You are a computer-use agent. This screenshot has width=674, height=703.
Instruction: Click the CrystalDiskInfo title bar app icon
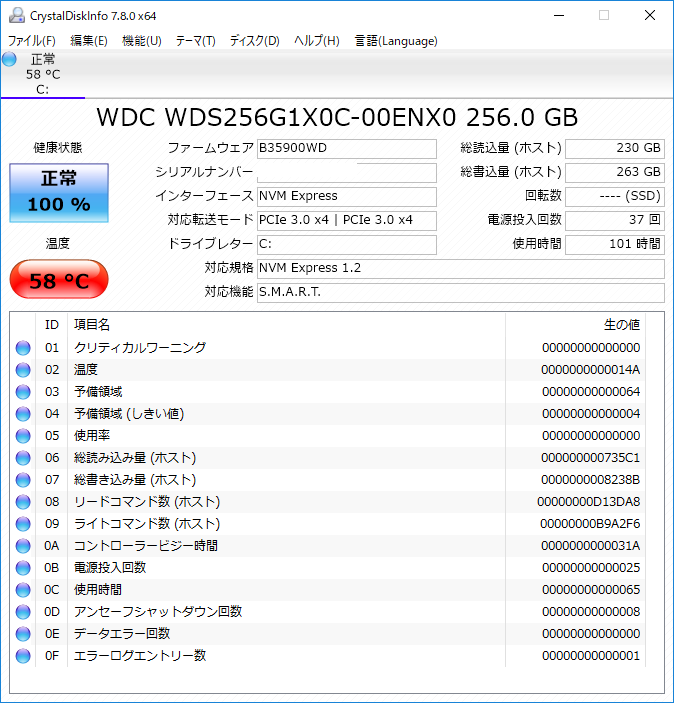point(17,15)
